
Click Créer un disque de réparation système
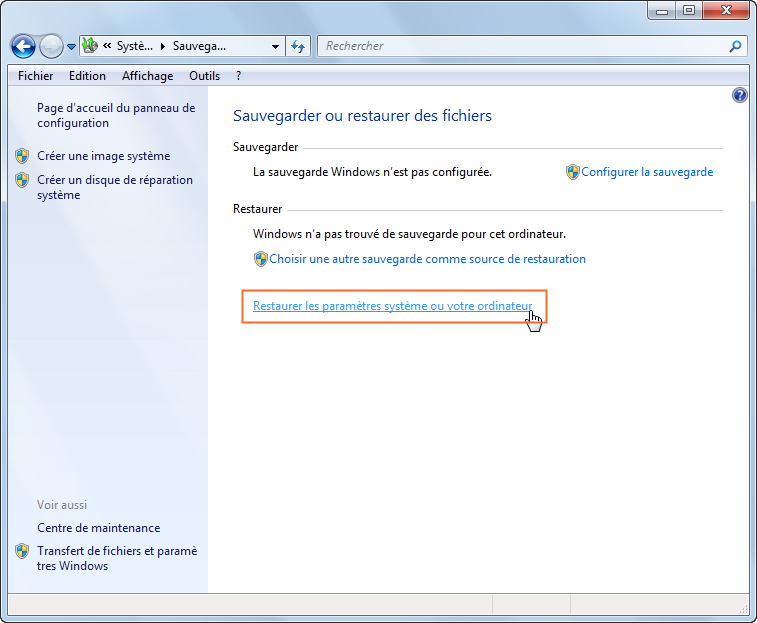click(115, 187)
